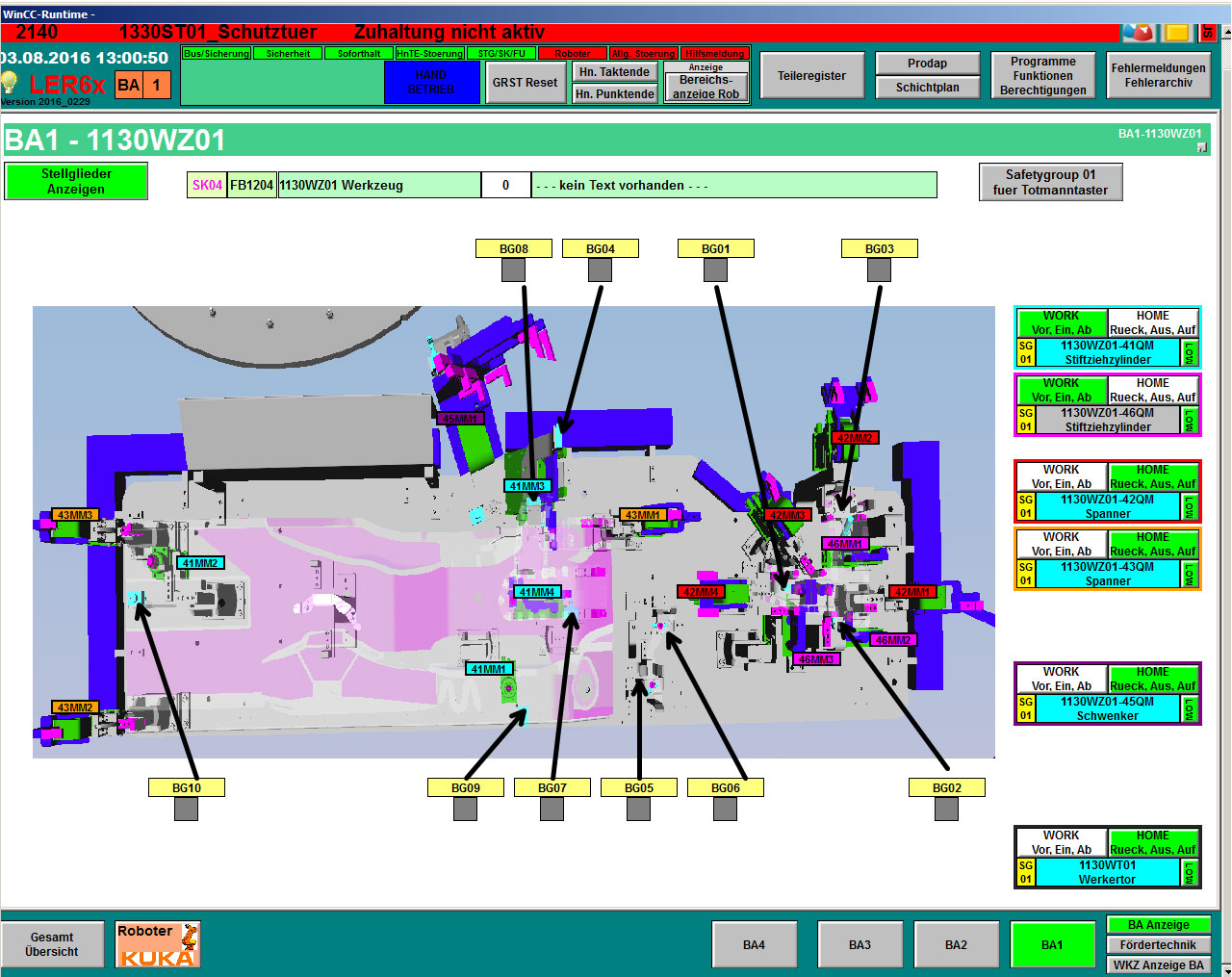Click the BG10 sensor indicator square
The width and height of the screenshot is (1232, 977).
coord(186,810)
